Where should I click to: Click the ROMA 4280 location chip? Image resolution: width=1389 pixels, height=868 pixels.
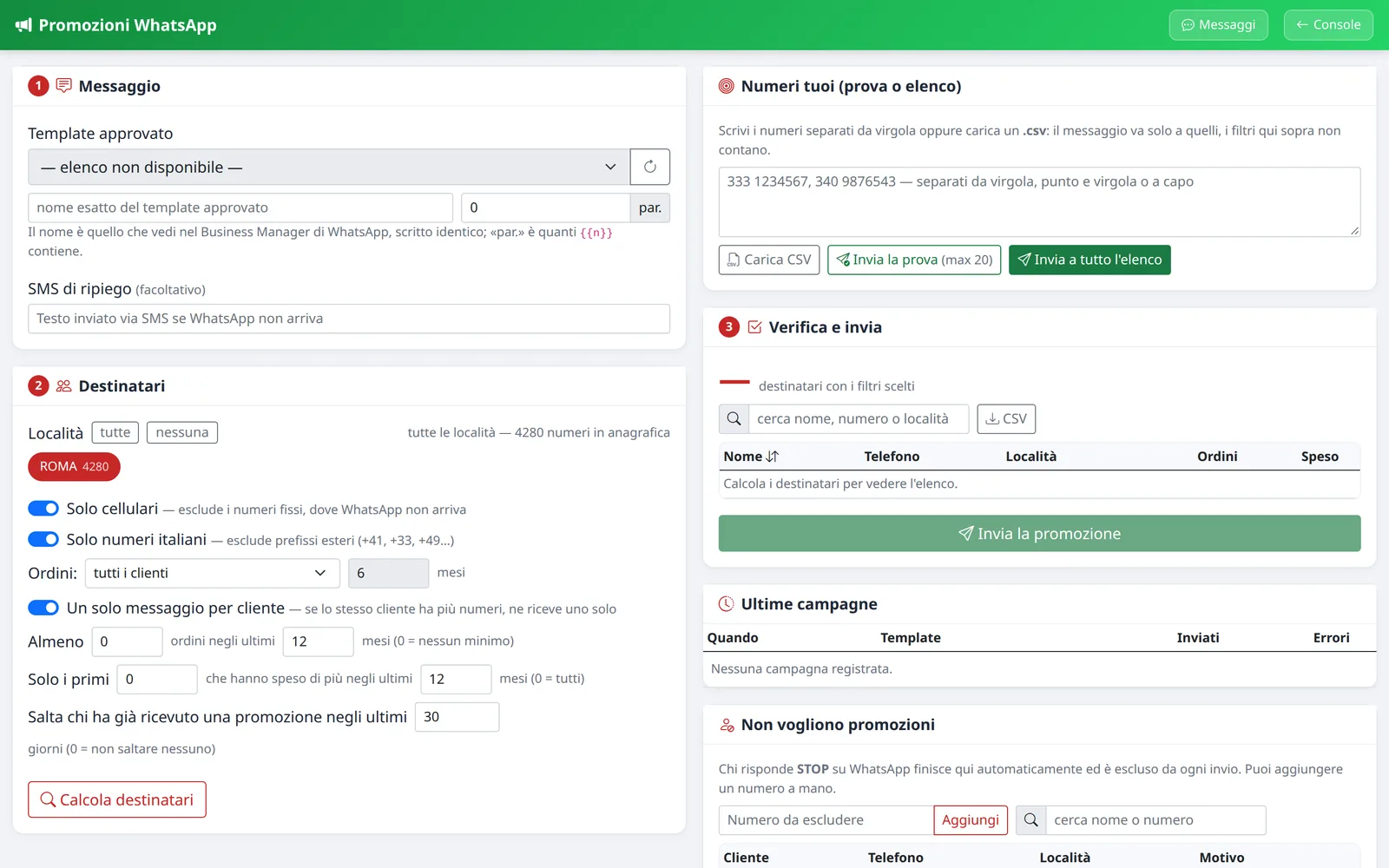(74, 467)
